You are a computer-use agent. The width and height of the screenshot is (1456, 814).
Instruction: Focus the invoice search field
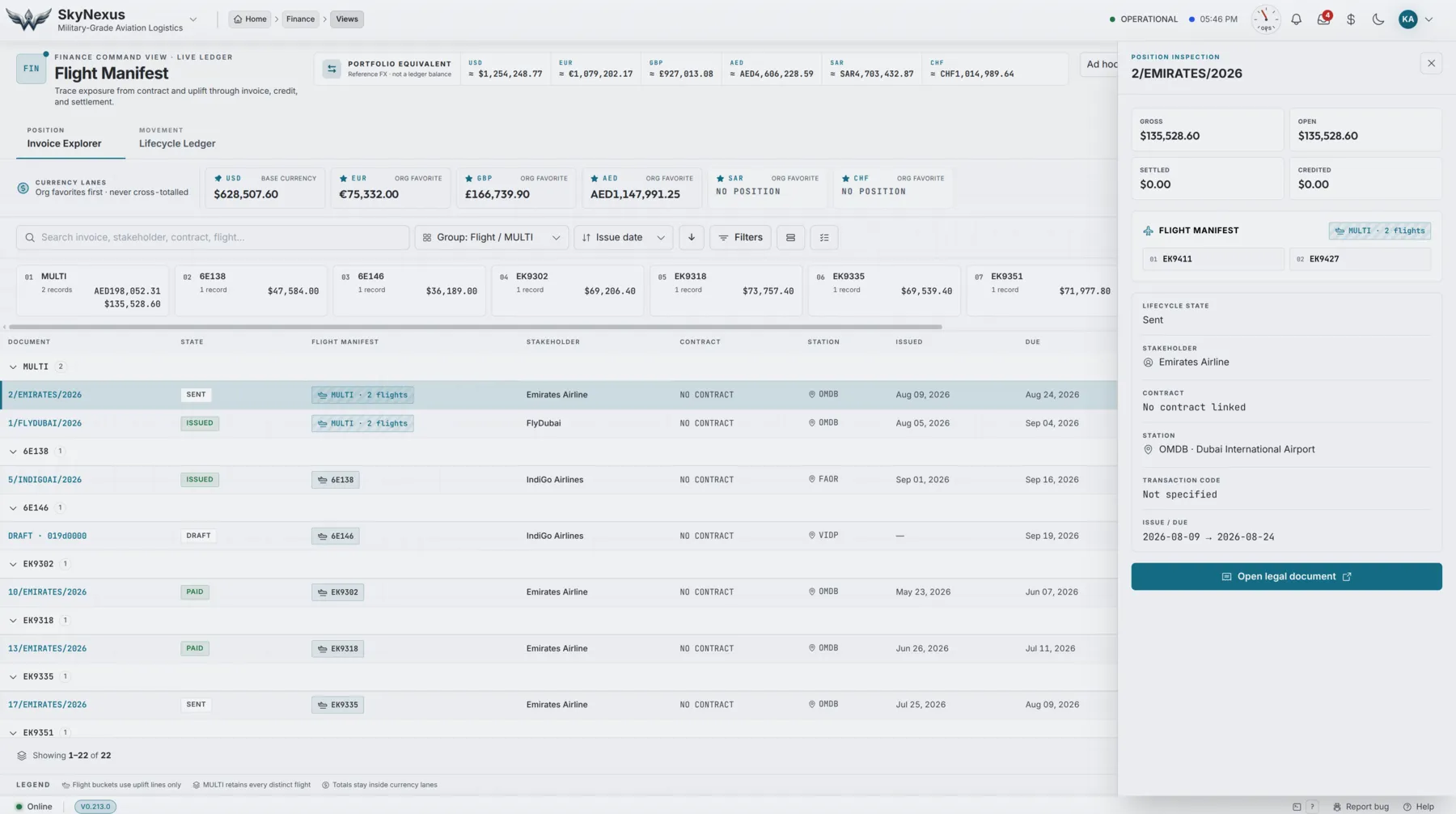tap(213, 238)
